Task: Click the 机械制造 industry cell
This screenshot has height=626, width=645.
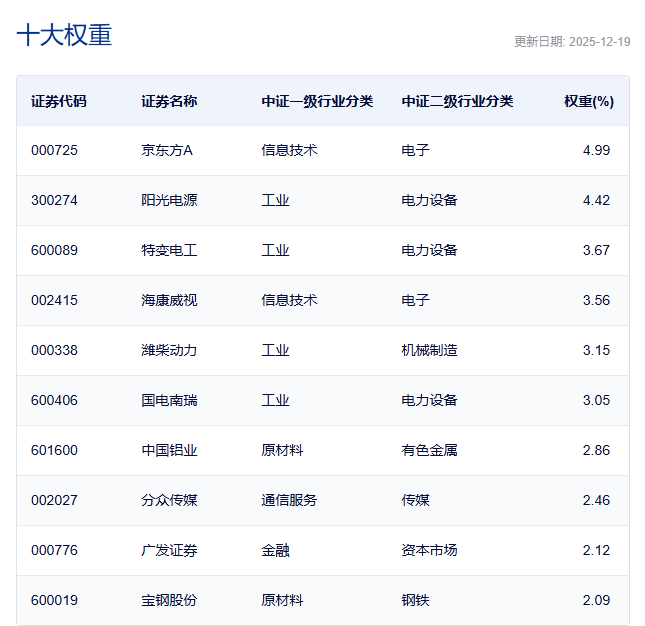Action: click(429, 350)
